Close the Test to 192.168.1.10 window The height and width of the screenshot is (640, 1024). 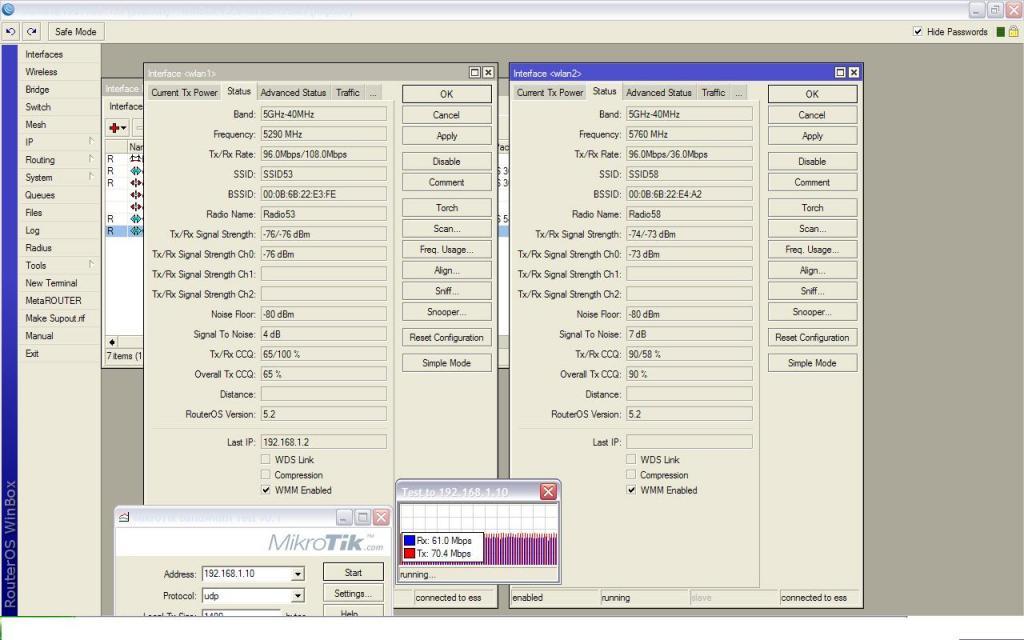(x=548, y=492)
